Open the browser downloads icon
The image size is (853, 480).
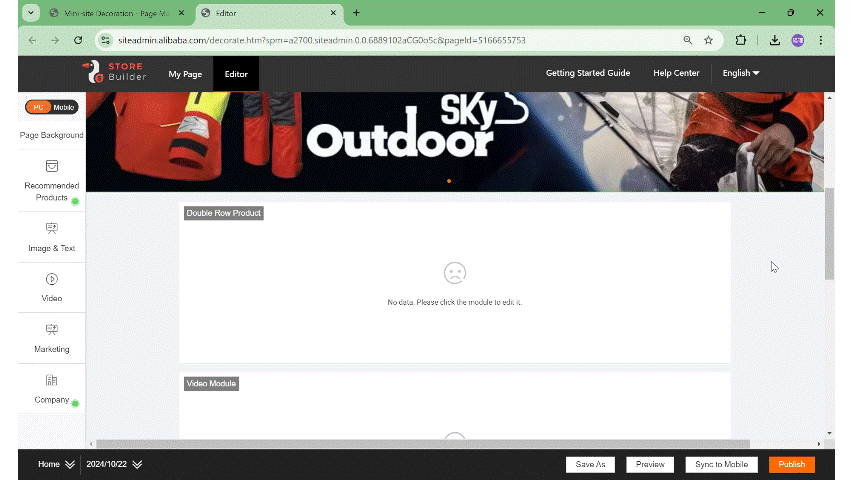[x=775, y=40]
